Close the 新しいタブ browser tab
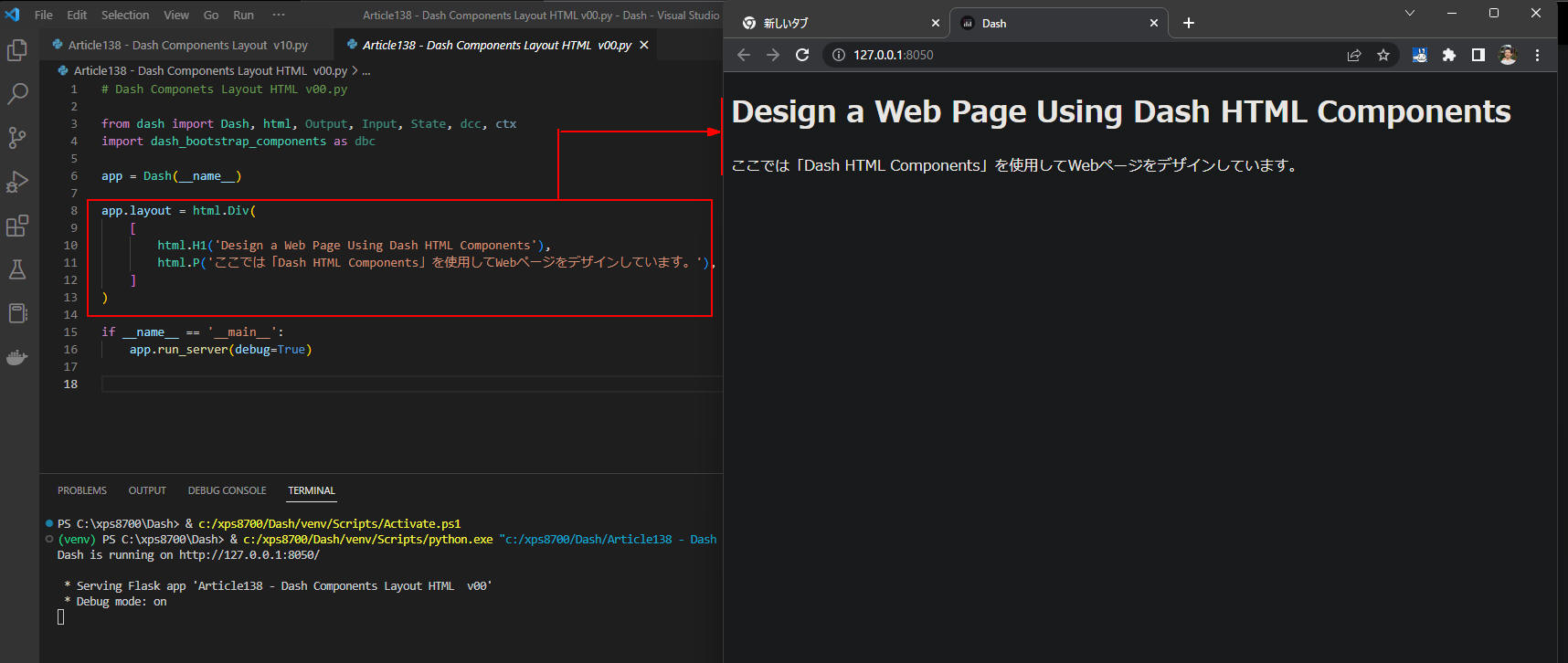This screenshot has width=1568, height=663. pyautogui.click(x=935, y=23)
